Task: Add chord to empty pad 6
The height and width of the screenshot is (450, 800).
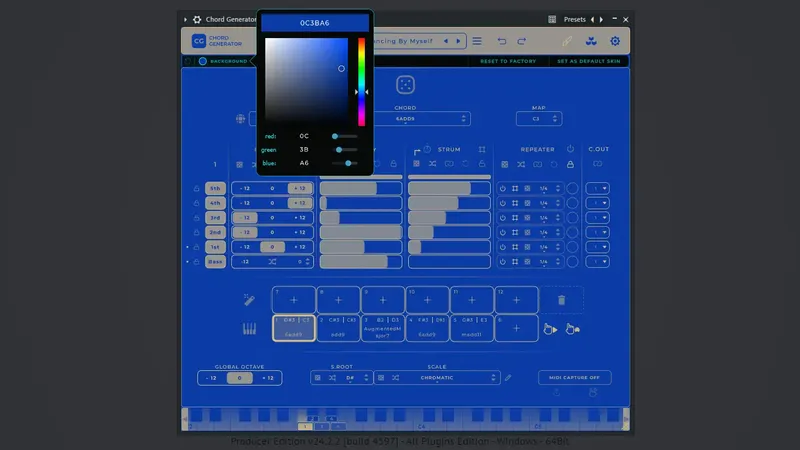Action: (x=516, y=328)
